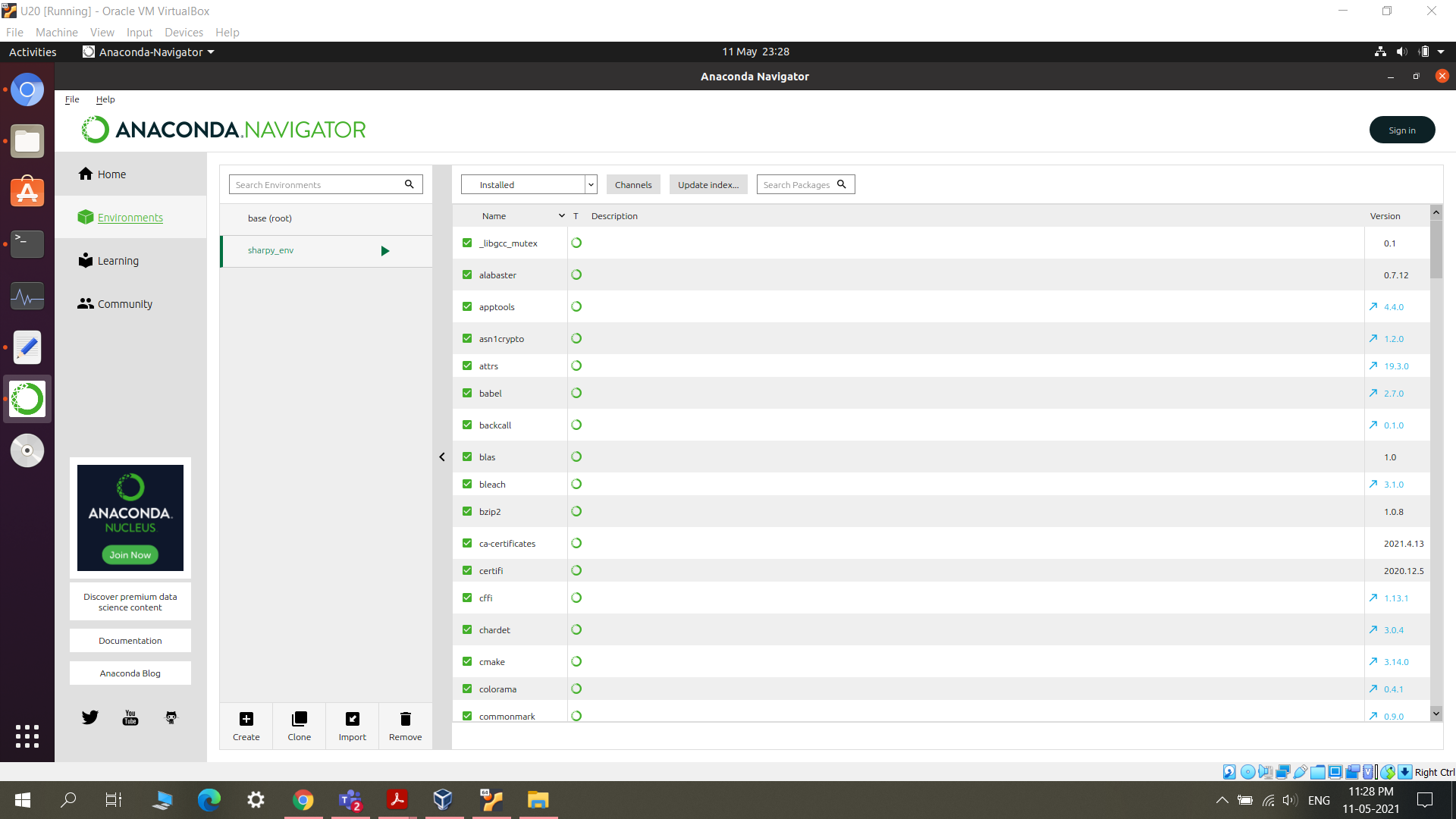Open the Learning tab
The height and width of the screenshot is (819, 1456).
(x=130, y=261)
